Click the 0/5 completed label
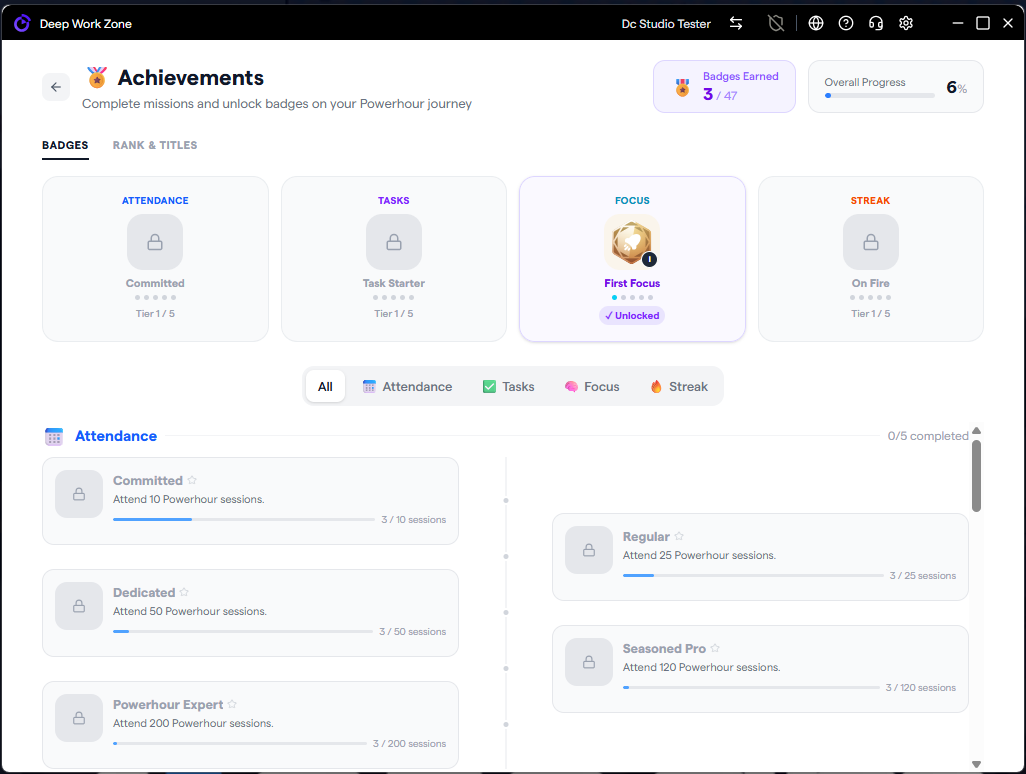This screenshot has width=1026, height=774. (928, 436)
